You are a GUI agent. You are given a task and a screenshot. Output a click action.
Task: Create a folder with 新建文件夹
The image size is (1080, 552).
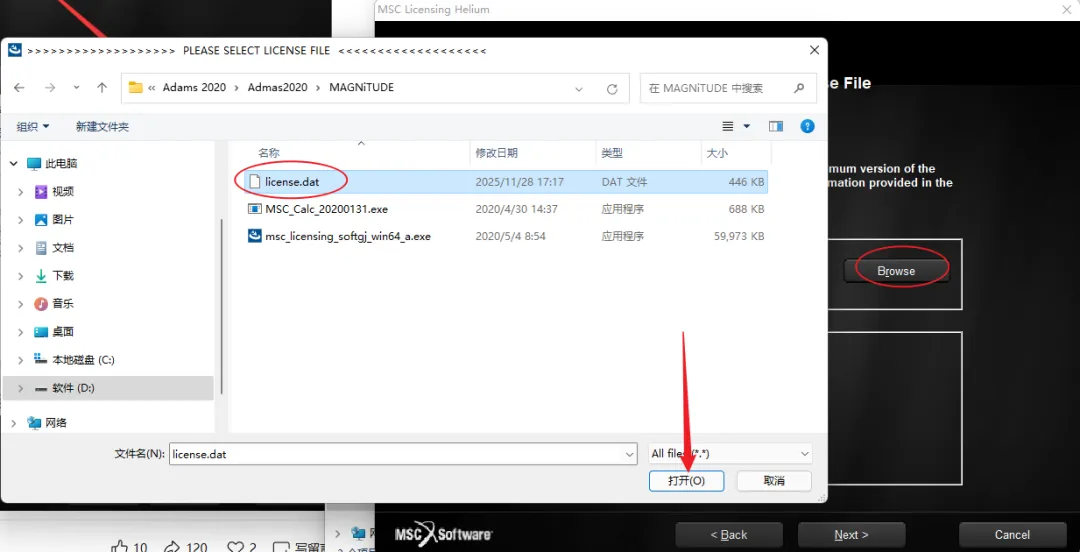coord(102,127)
